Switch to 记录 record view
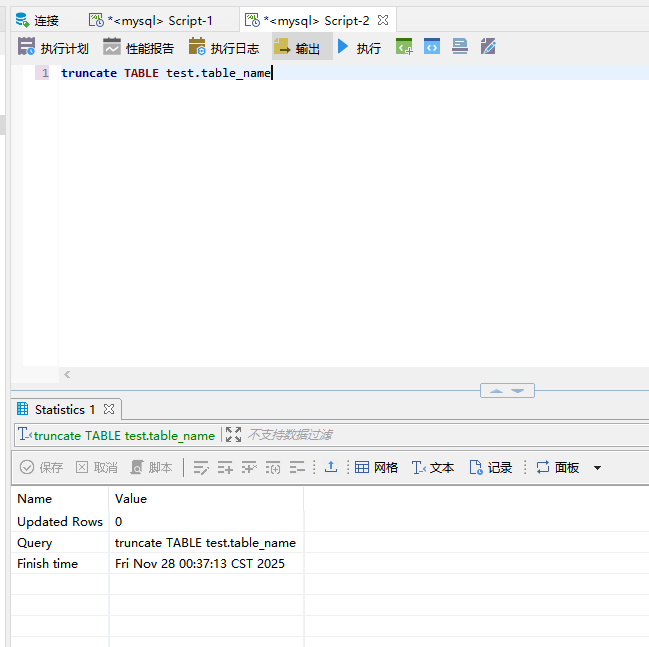 tap(491, 467)
